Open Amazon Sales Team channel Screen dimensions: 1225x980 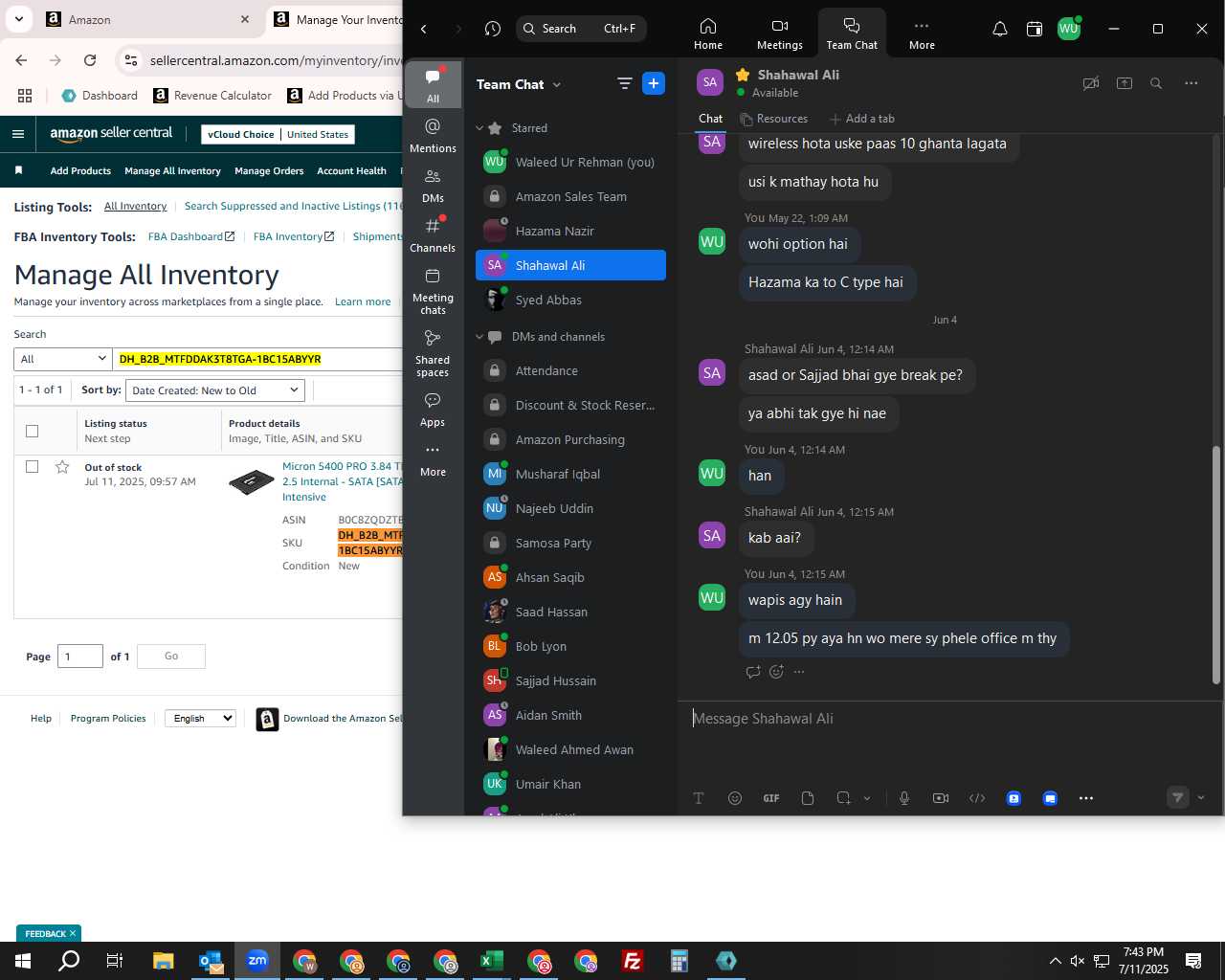[x=570, y=197]
